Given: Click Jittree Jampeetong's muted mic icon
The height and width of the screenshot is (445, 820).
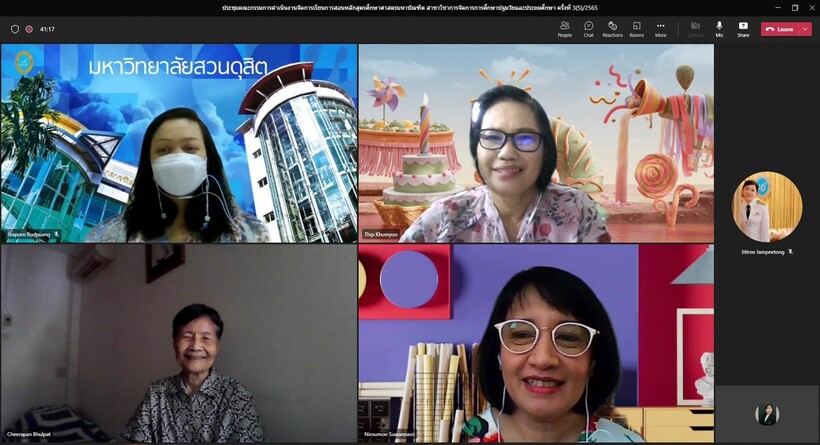Looking at the screenshot, I should click(790, 252).
